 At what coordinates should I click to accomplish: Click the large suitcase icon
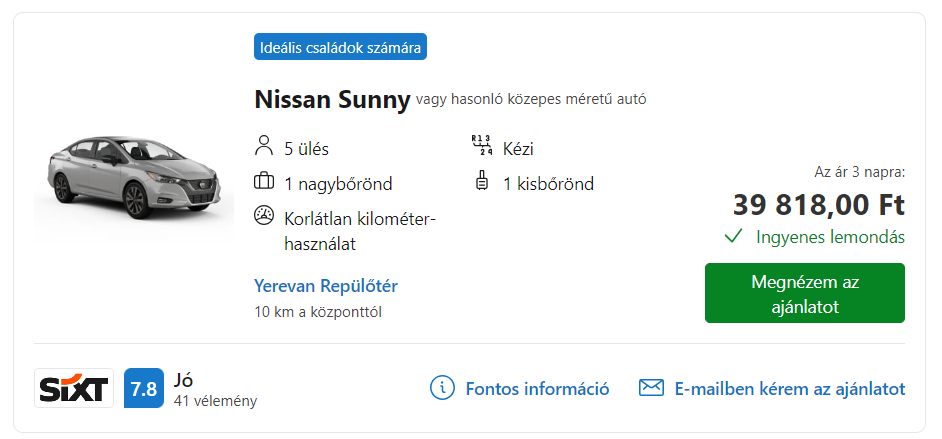point(264,183)
